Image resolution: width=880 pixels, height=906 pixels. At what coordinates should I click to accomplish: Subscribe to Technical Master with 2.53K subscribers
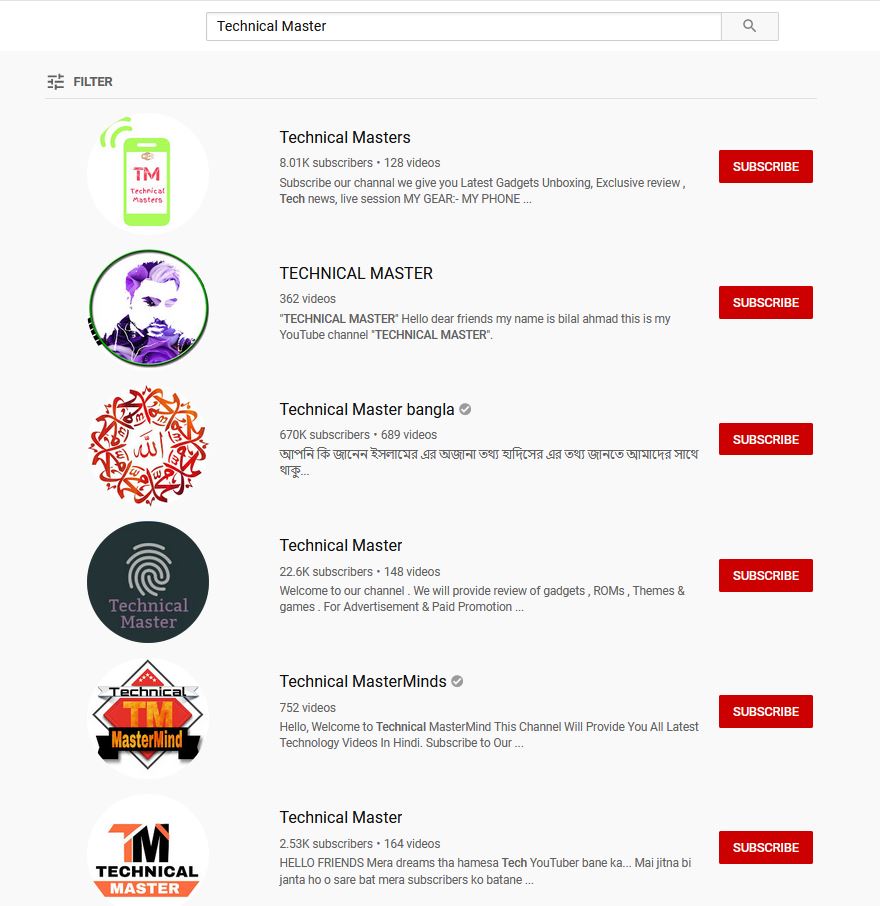766,848
